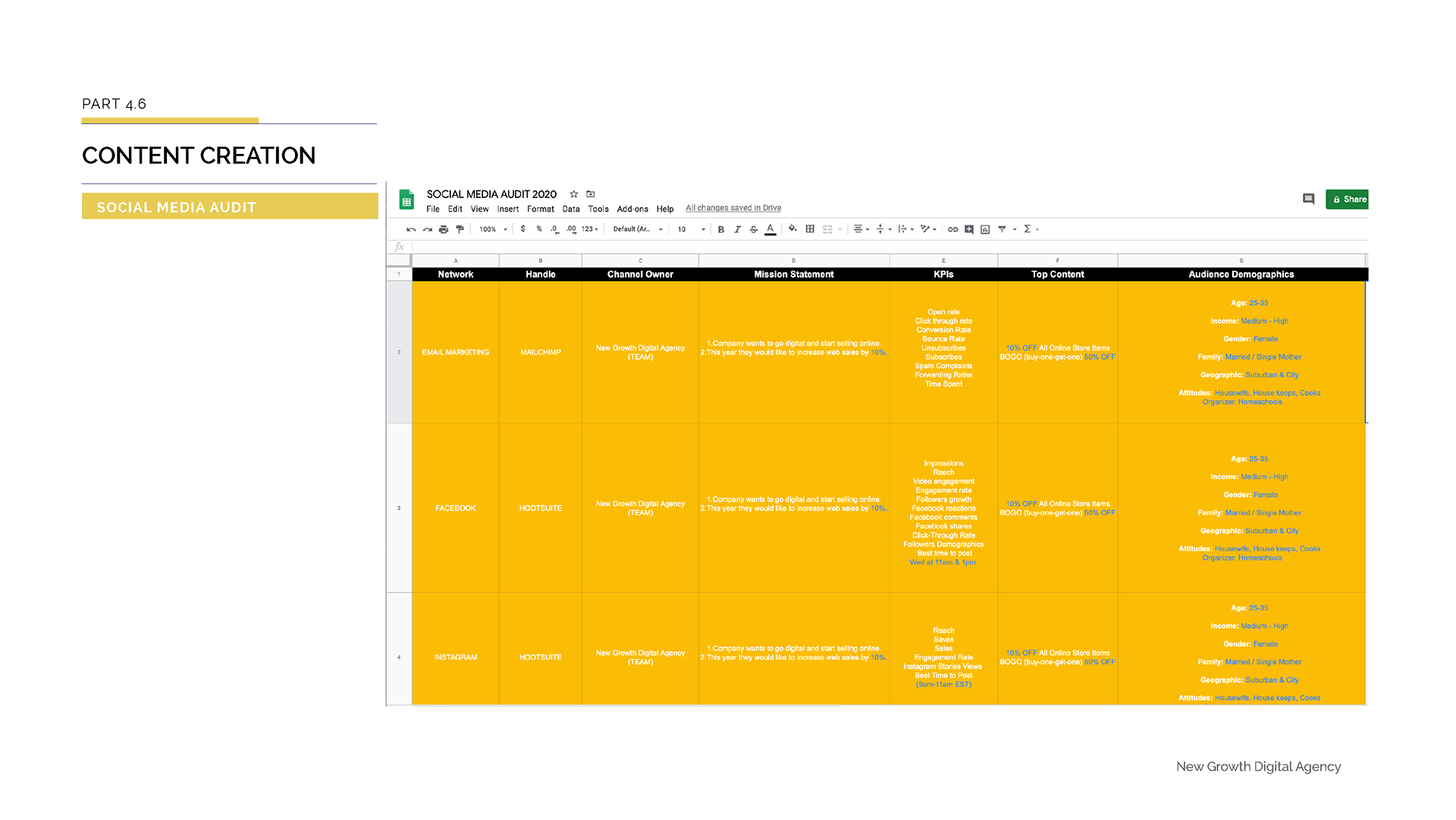Open the font size 10 dropdown
The width and height of the screenshot is (1456, 820).
[x=691, y=229]
